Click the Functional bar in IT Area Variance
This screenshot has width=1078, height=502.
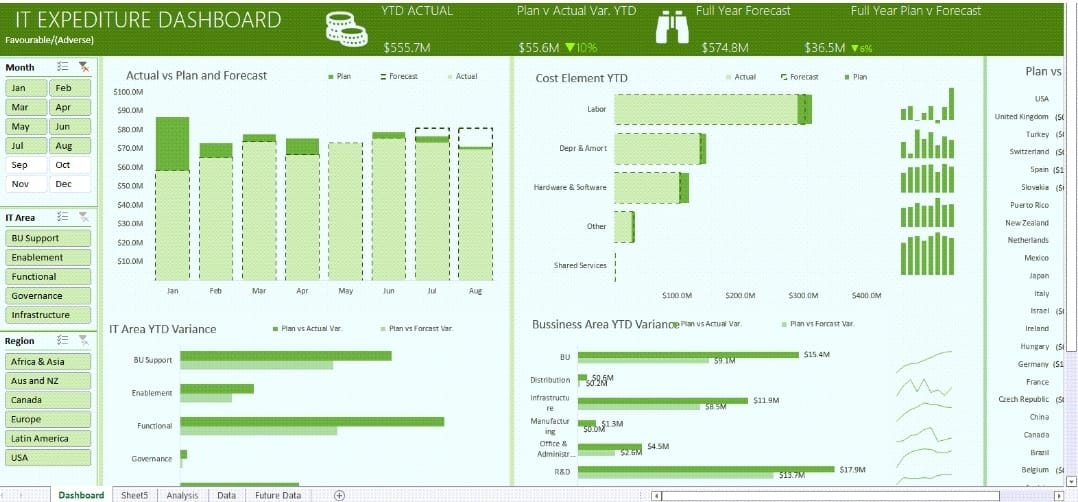coord(312,422)
